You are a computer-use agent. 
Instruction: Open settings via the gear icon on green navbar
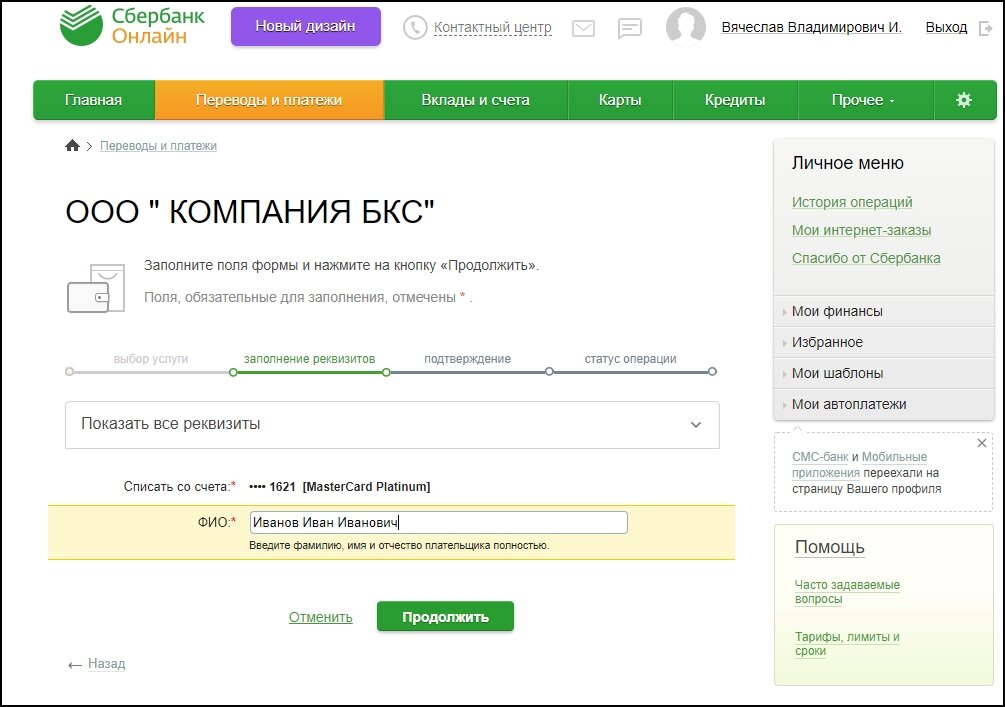[x=963, y=100]
